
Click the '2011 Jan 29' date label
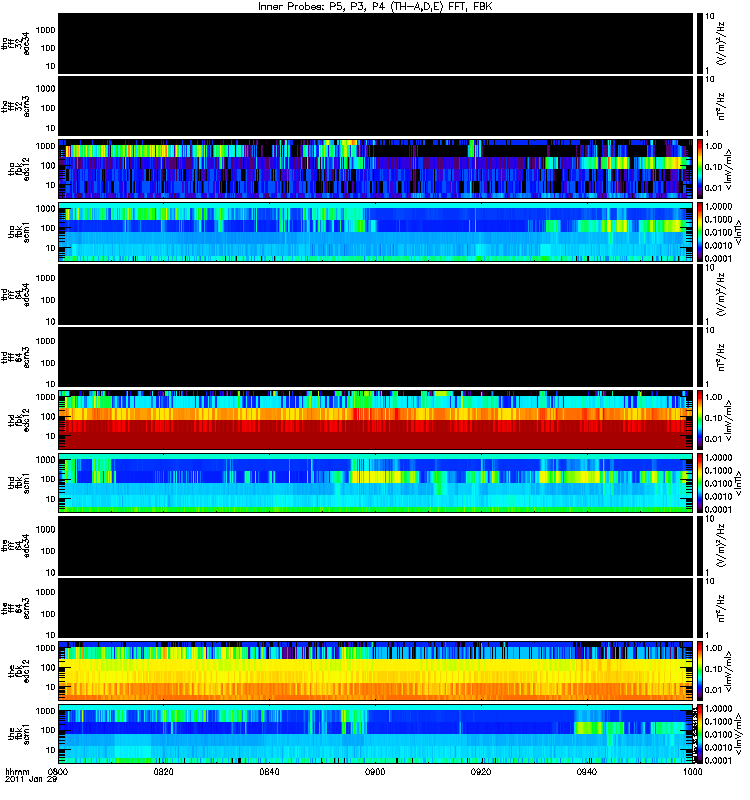31,780
